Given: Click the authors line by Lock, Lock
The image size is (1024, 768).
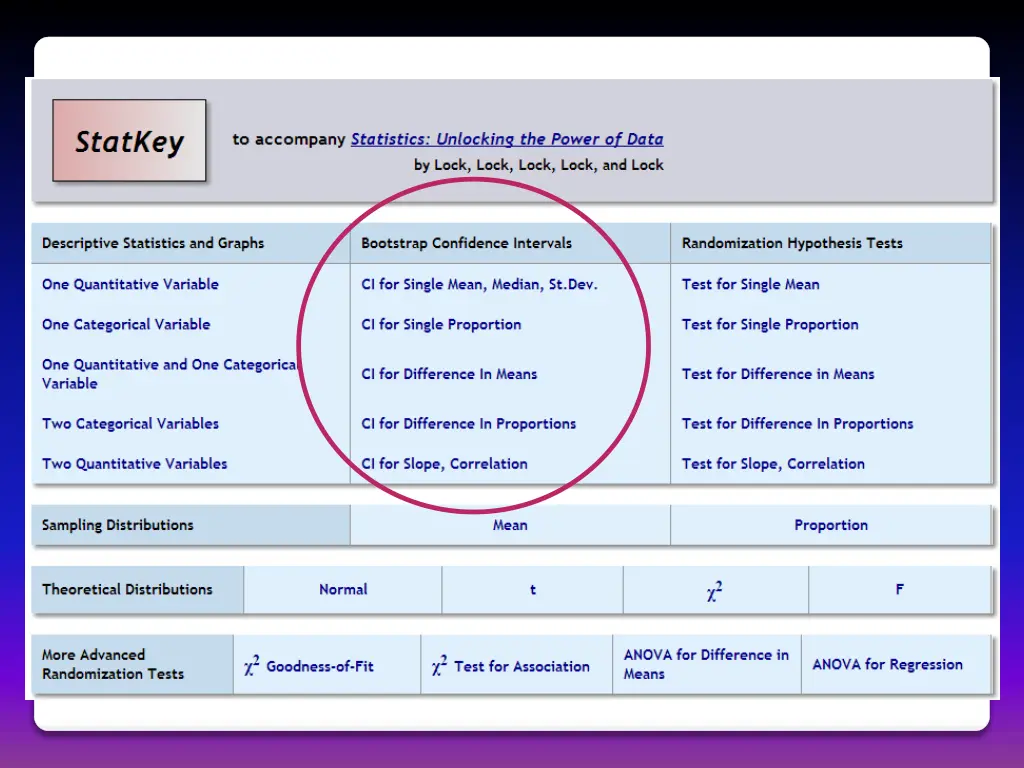Looking at the screenshot, I should [x=538, y=165].
